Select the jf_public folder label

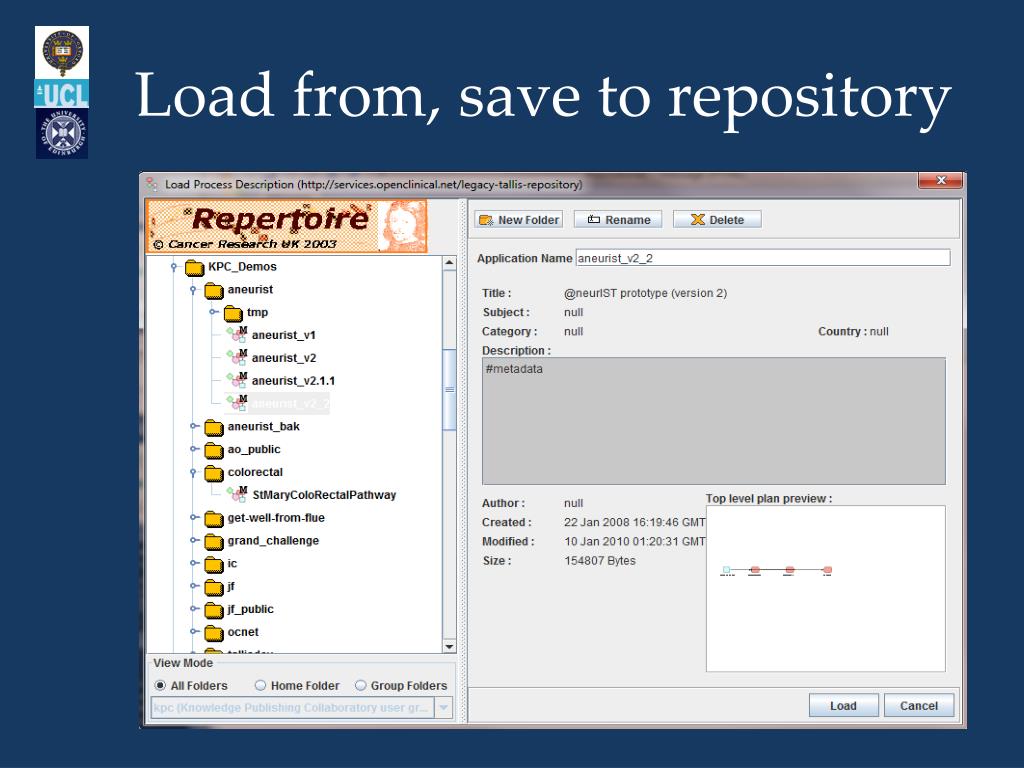(x=251, y=609)
